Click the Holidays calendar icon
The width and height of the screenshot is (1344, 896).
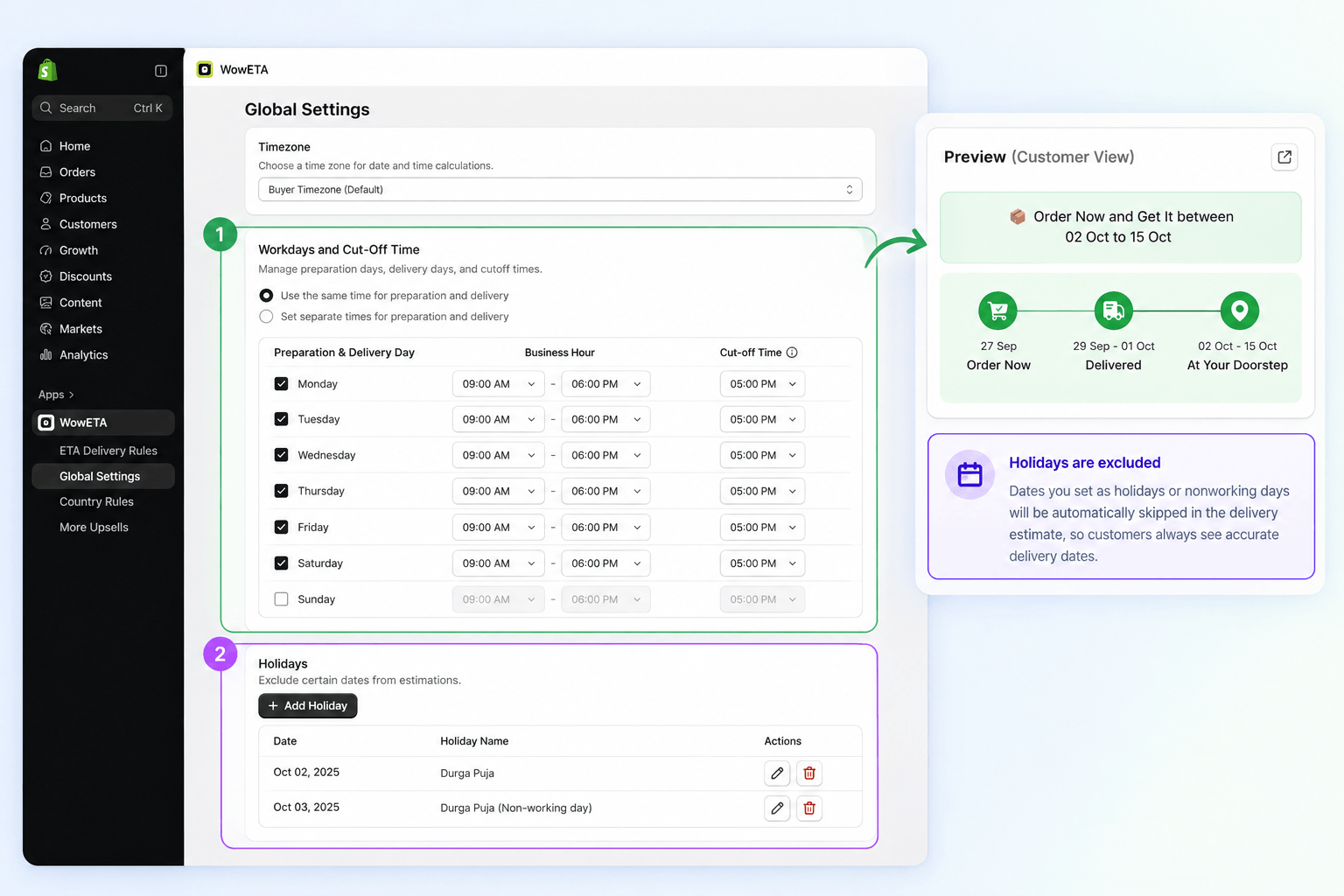(969, 474)
